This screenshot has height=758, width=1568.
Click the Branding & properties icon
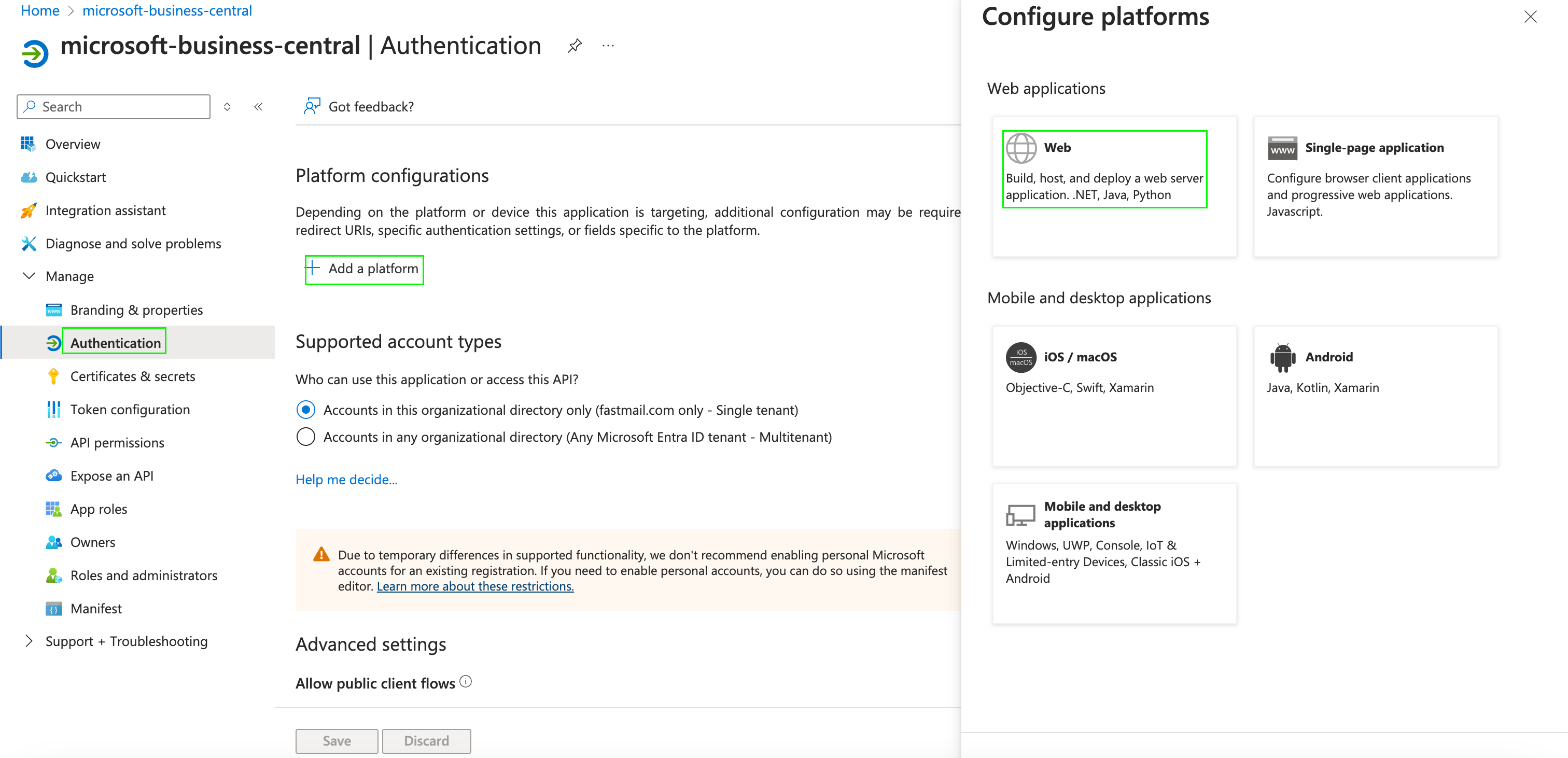coord(53,310)
